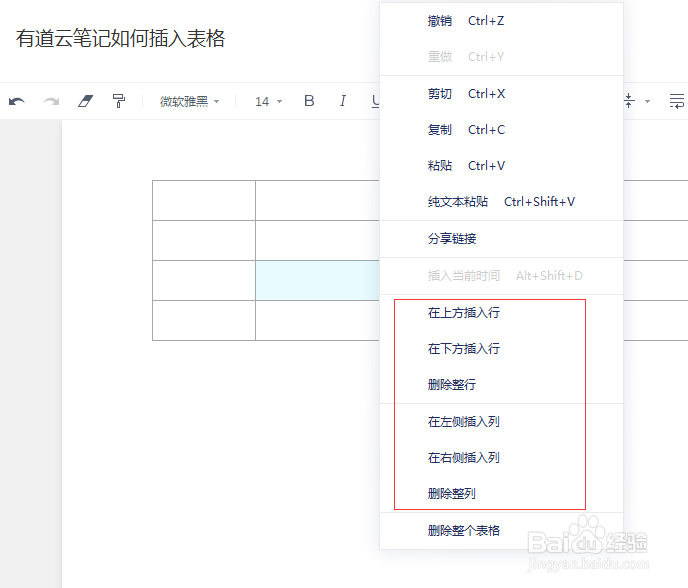
Task: Click the undo arrow in toolbar
Action: 17,101
